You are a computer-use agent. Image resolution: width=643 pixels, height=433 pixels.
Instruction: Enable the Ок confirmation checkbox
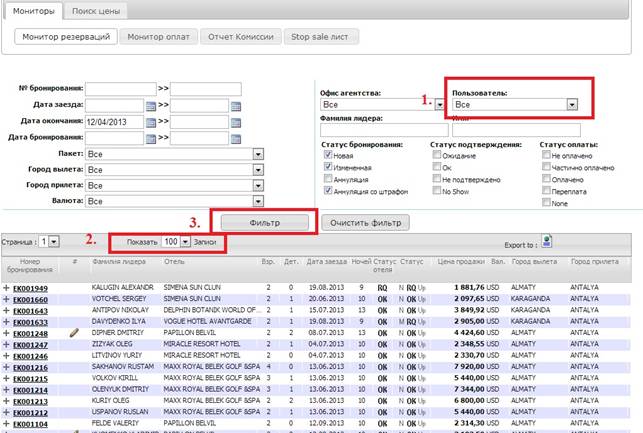(x=437, y=166)
